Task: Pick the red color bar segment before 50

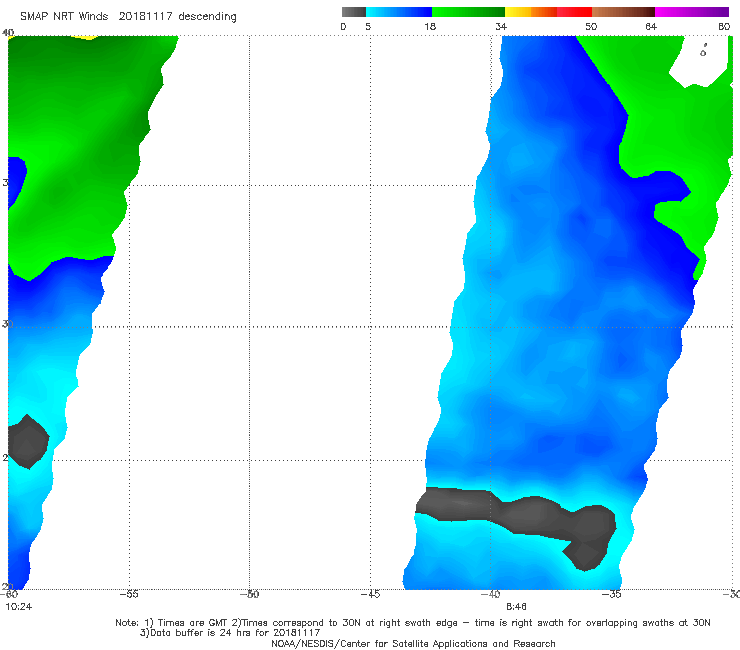Action: pos(574,12)
